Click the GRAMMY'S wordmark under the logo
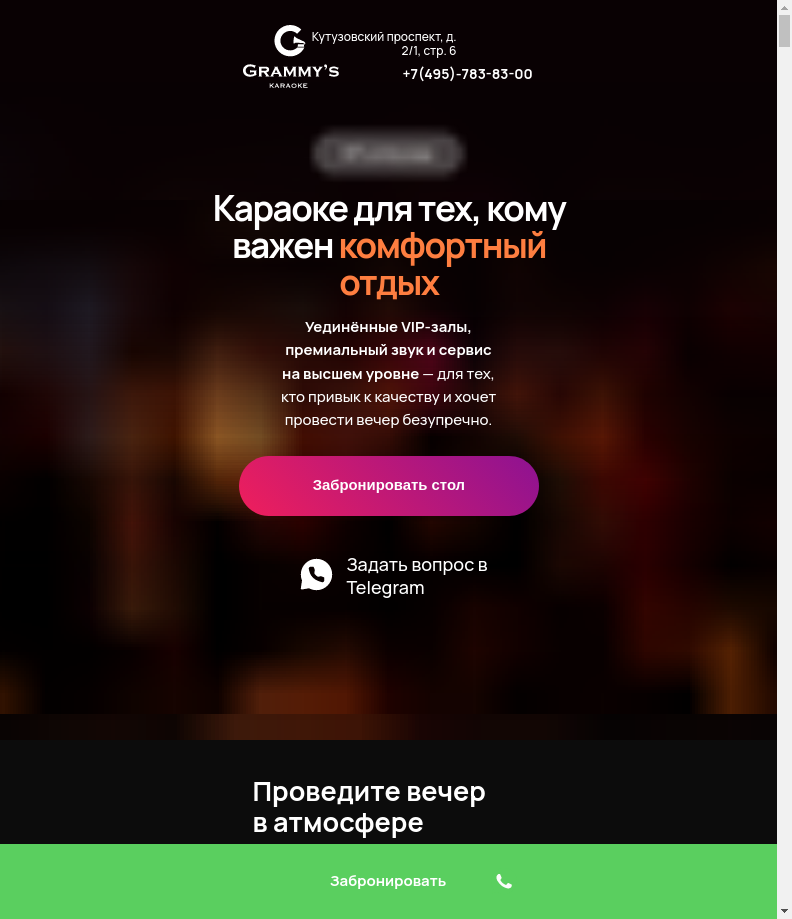 point(291,72)
